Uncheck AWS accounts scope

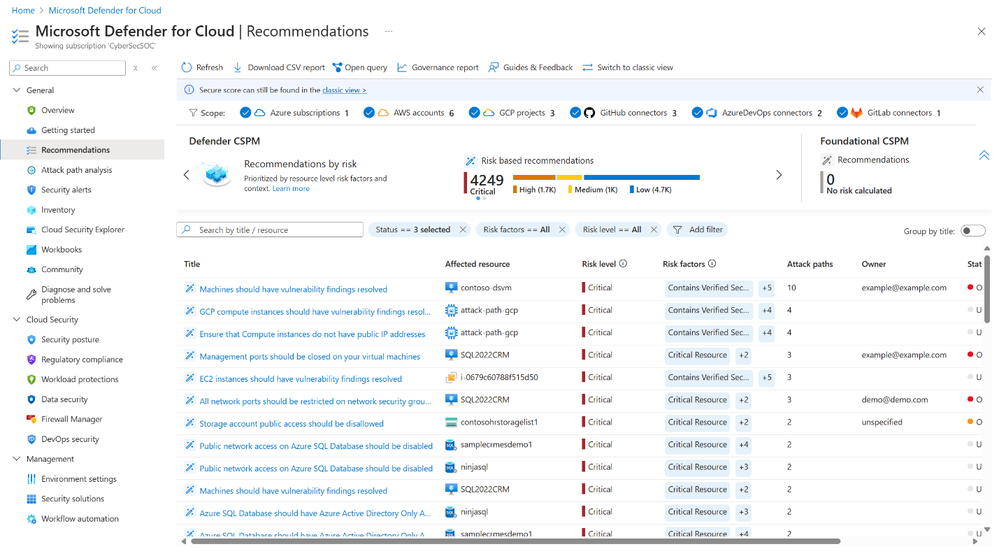369,113
